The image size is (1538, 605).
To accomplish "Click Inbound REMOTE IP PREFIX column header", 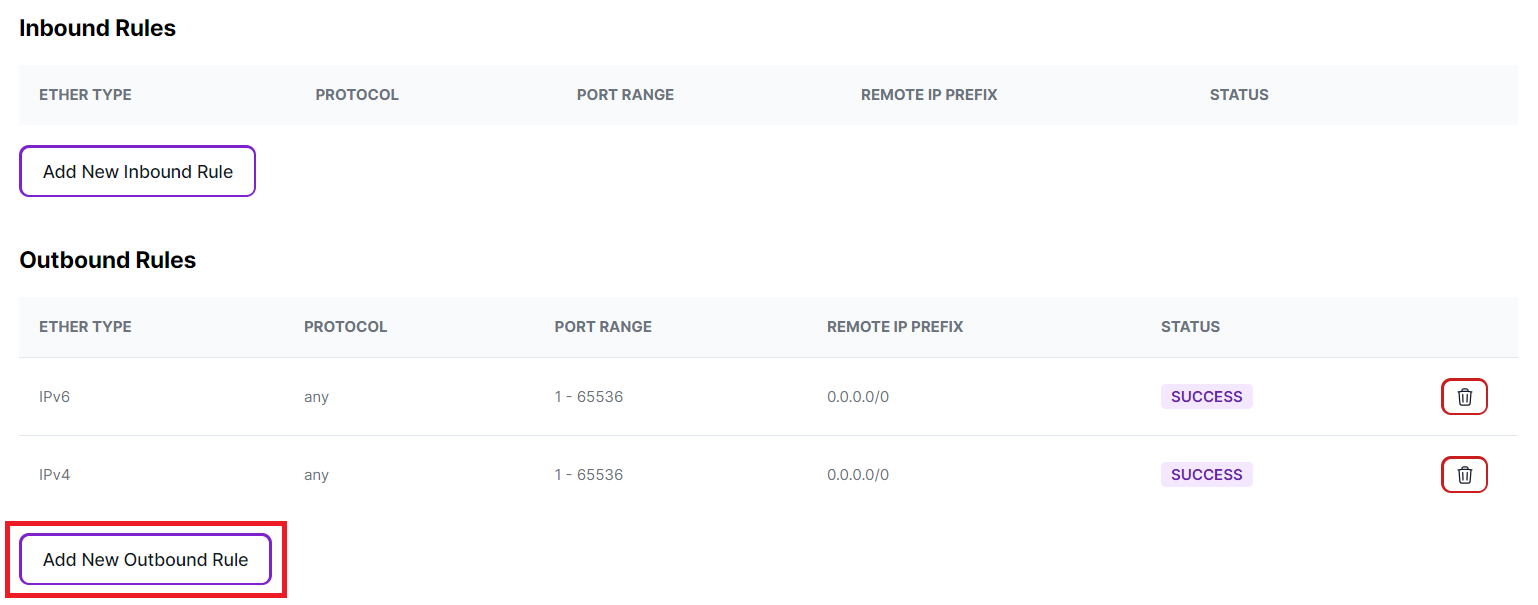I will pyautogui.click(x=929, y=95).
